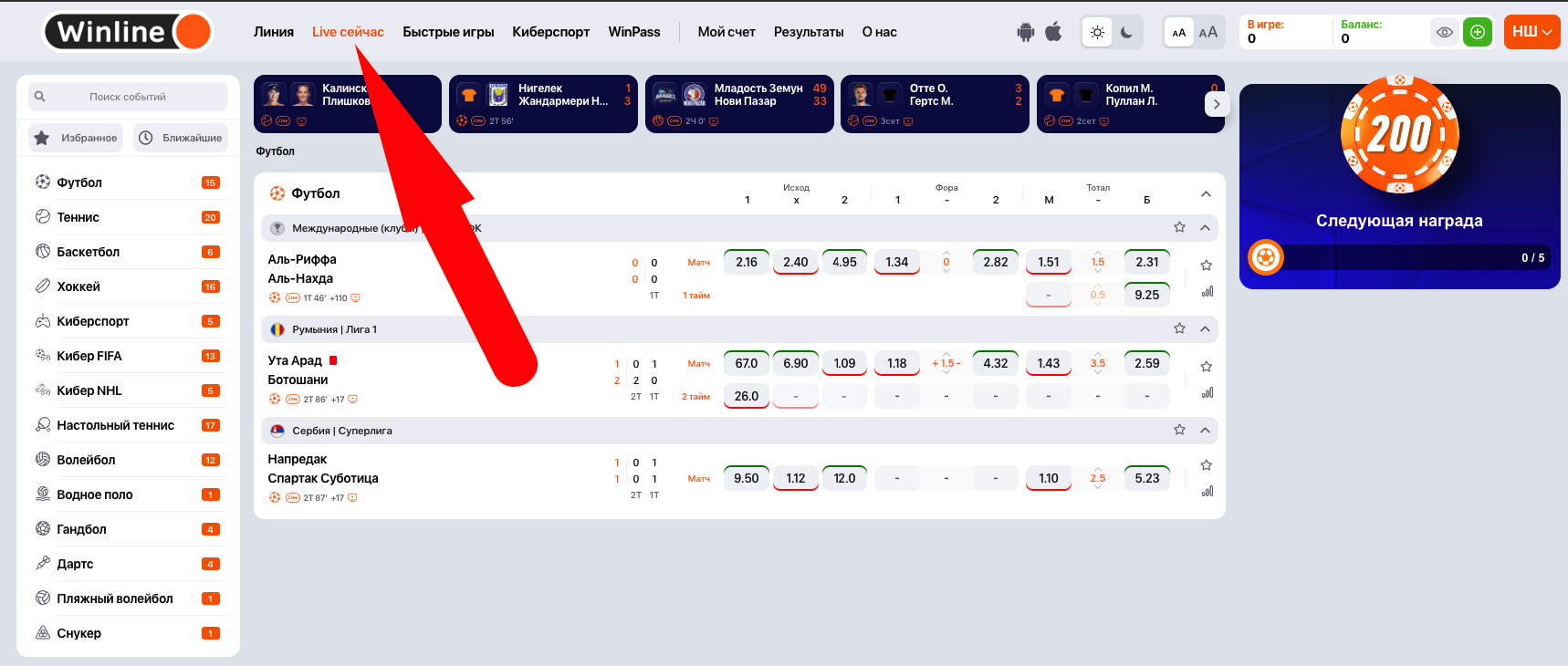Go to the Результаты menu item
The width and height of the screenshot is (1568, 666).
(808, 32)
